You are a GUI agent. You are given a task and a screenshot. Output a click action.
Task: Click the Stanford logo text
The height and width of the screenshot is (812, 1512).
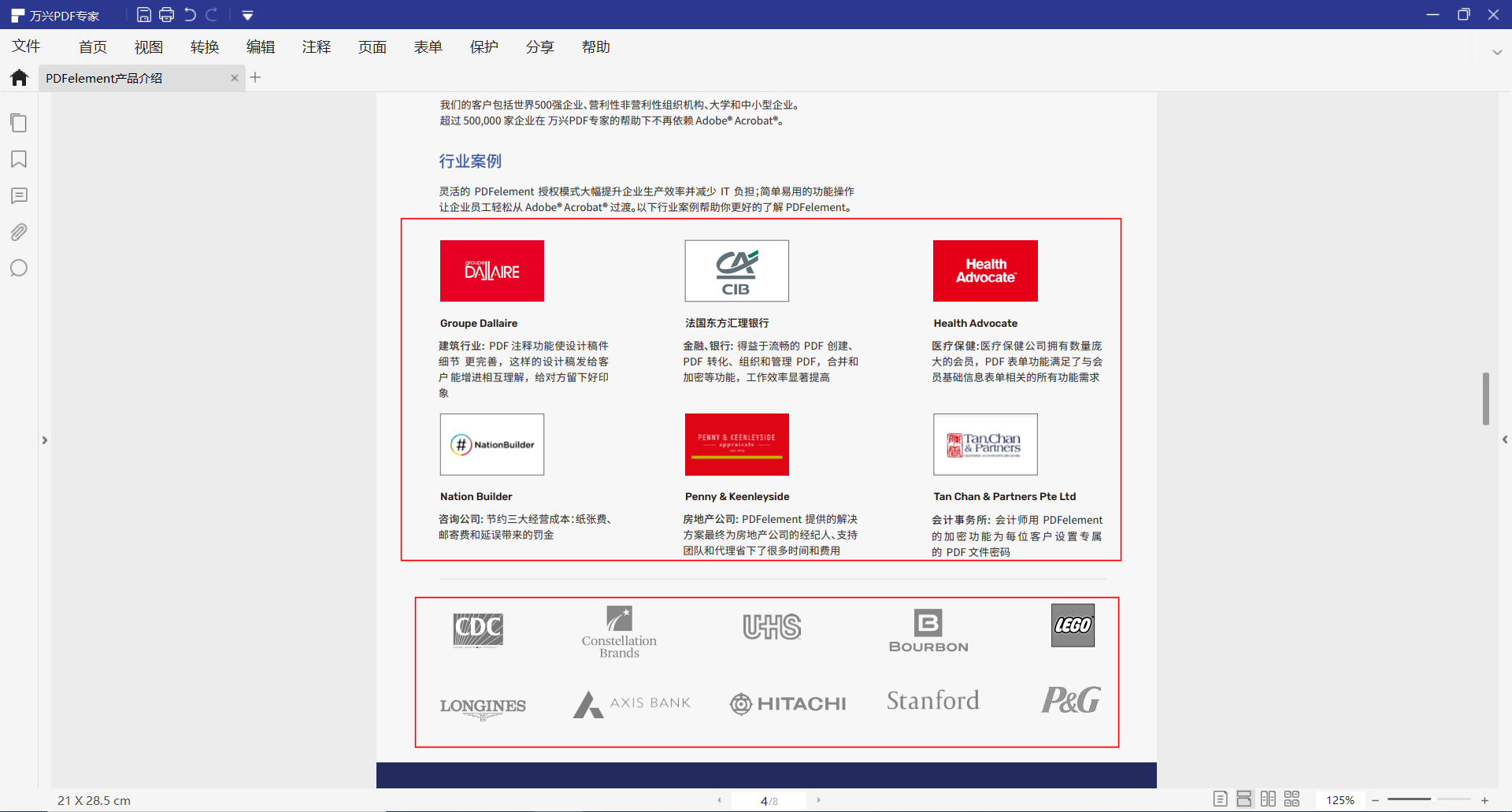[933, 700]
